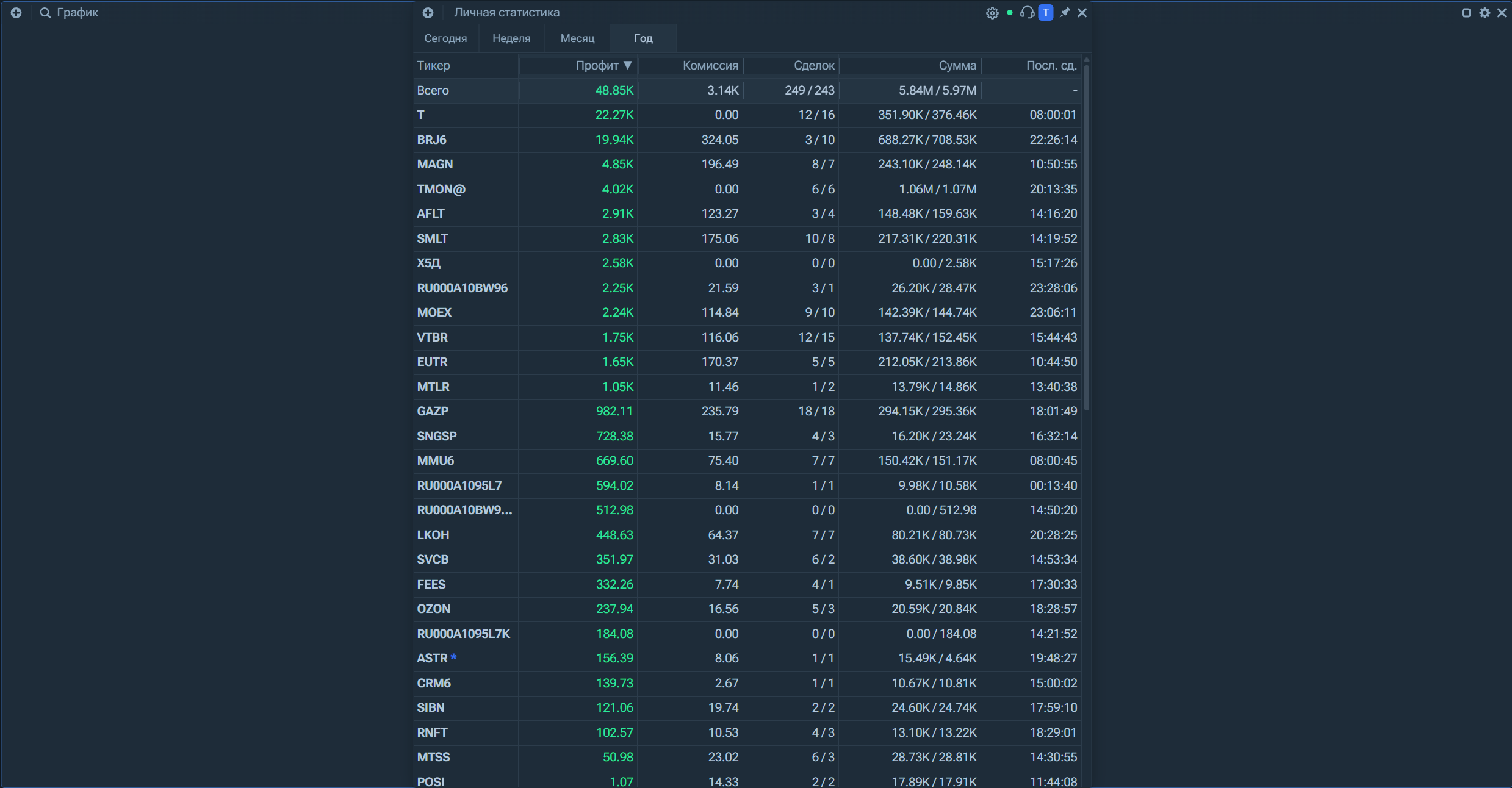Select the RU000A10BW96 ticker

463,288
